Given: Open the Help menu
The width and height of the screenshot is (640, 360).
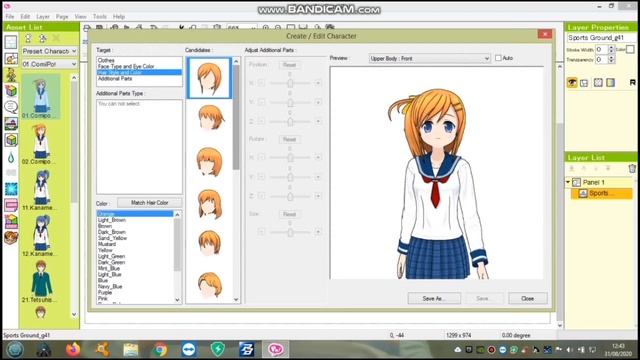Looking at the screenshot, I should click(x=119, y=16).
